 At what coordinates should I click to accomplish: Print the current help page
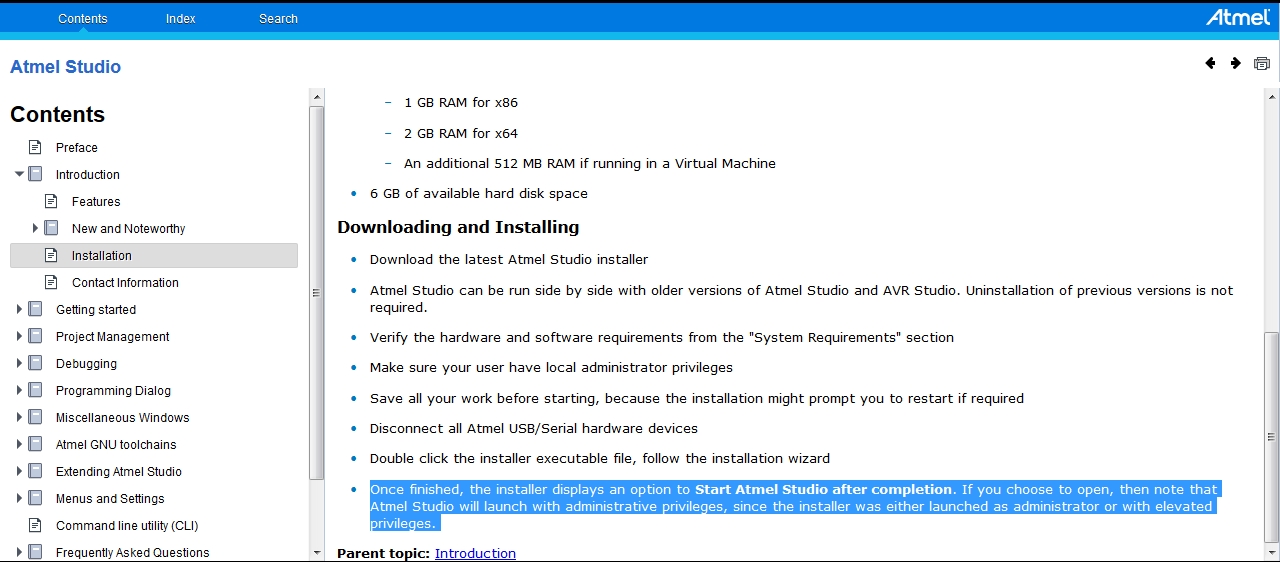[x=1262, y=63]
